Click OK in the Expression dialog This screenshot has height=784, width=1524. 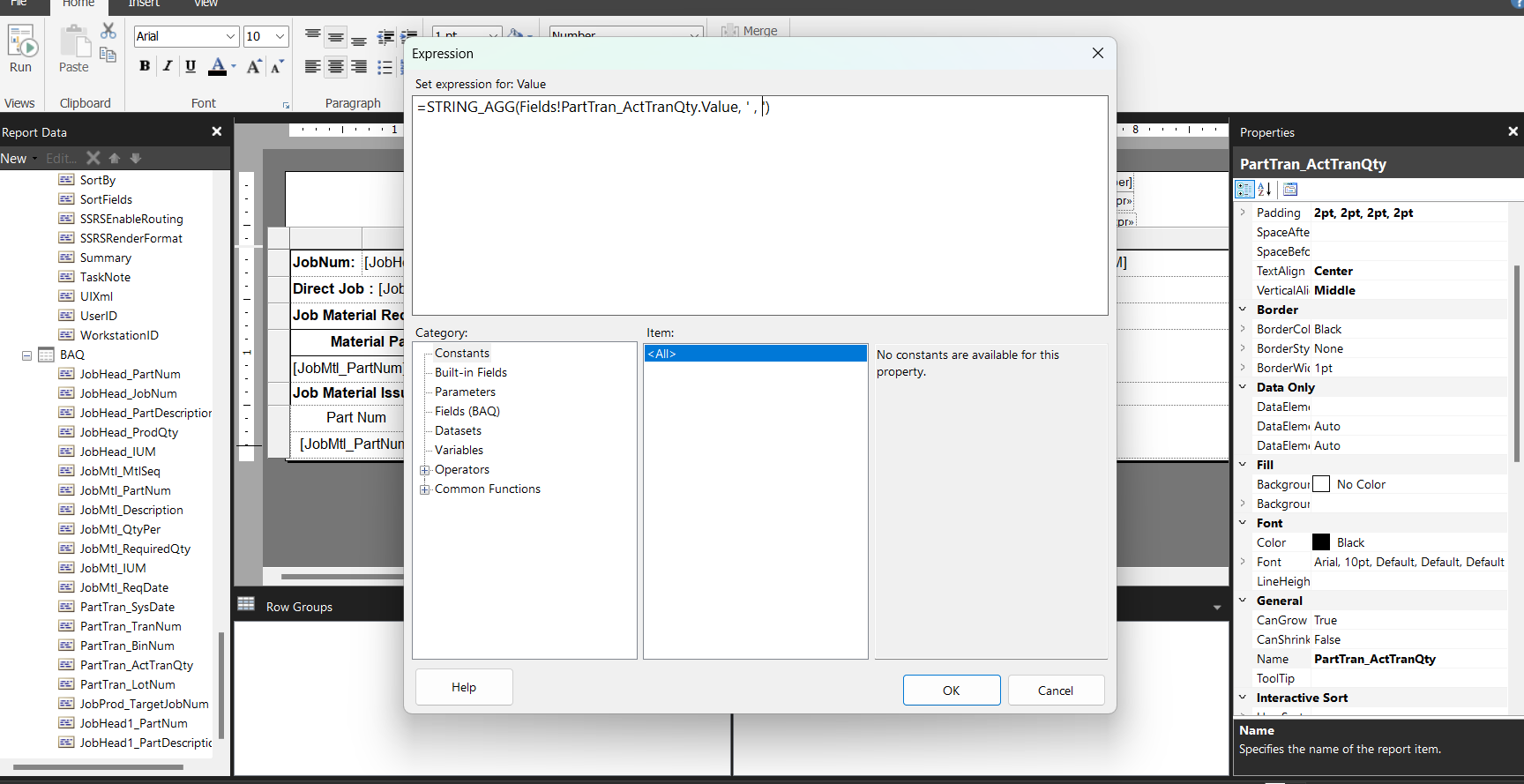pos(952,691)
